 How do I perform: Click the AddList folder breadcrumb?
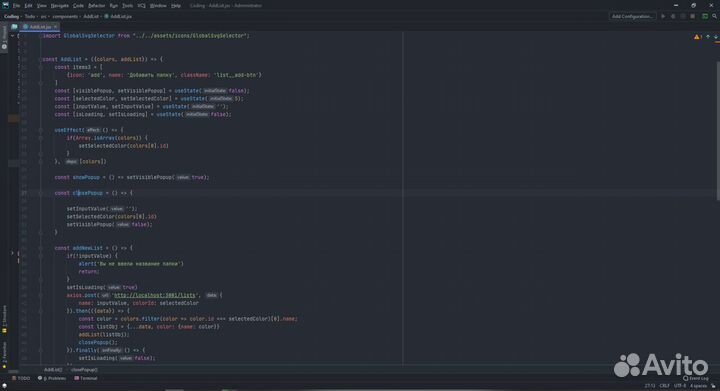91,16
